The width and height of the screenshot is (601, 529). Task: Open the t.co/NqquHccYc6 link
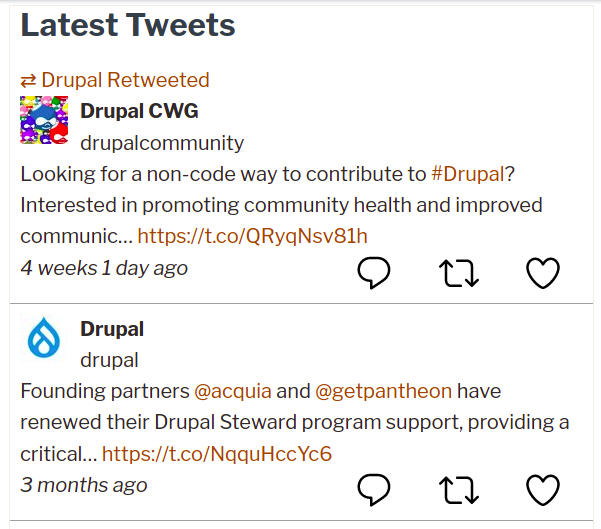[216, 454]
